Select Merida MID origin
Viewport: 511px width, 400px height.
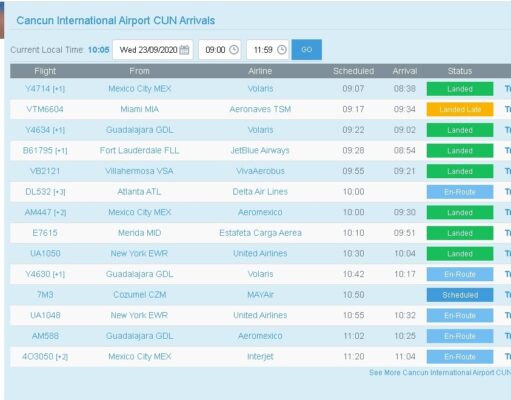click(x=140, y=233)
